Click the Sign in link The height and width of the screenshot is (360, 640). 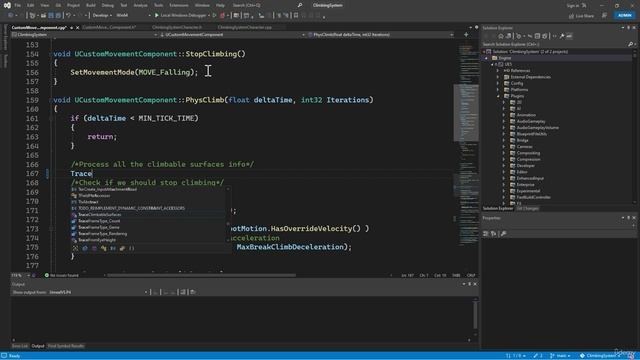(x=573, y=5)
